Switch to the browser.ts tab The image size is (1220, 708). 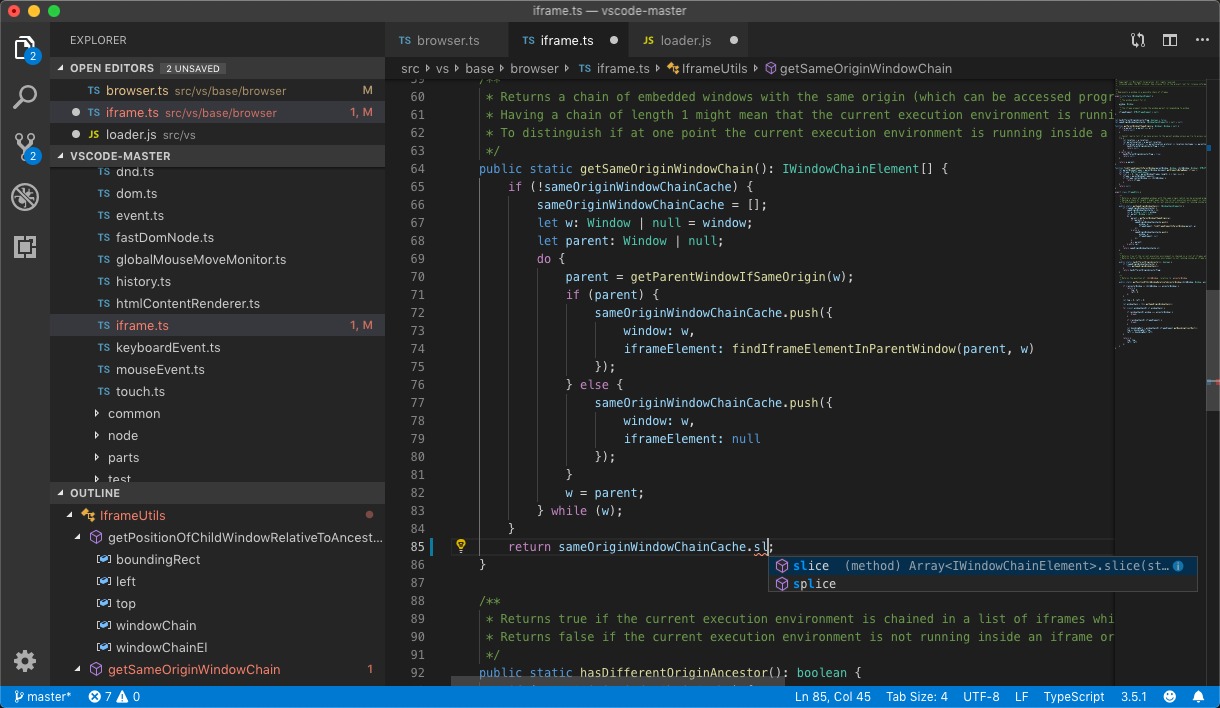tap(446, 42)
